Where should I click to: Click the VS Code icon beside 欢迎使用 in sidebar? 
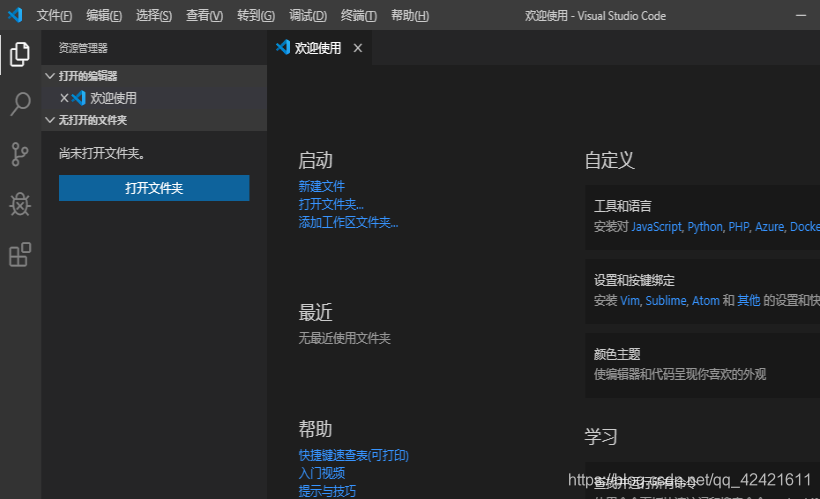click(x=78, y=98)
